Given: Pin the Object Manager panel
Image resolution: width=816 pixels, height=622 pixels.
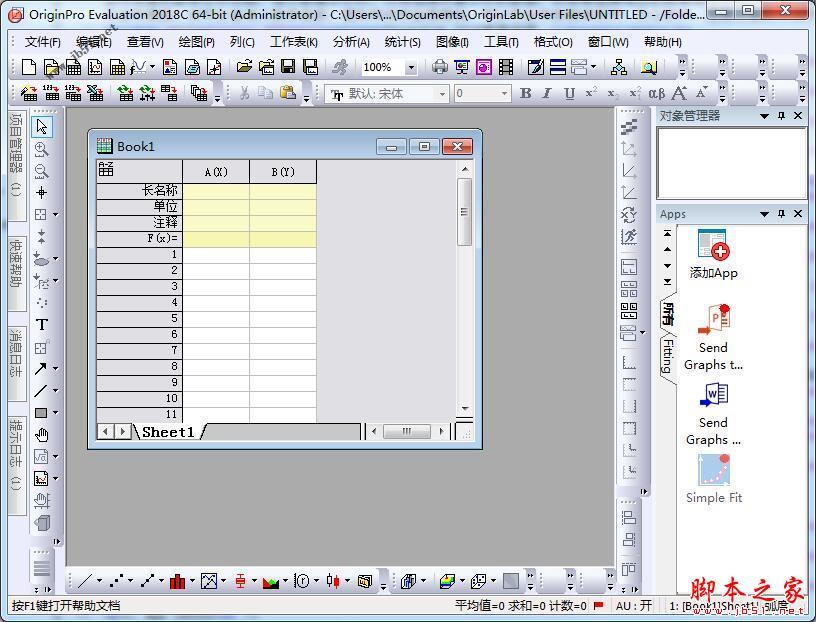Looking at the screenshot, I should 781,116.
